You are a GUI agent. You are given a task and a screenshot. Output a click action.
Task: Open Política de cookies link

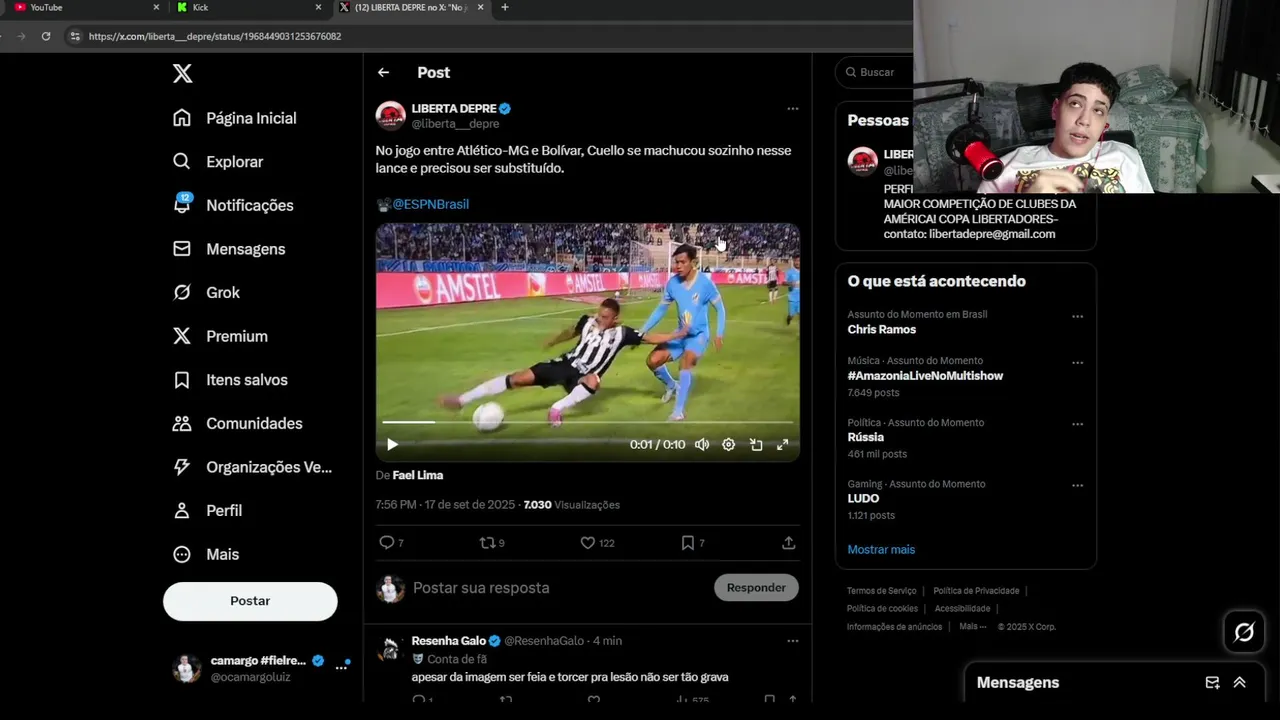882,609
